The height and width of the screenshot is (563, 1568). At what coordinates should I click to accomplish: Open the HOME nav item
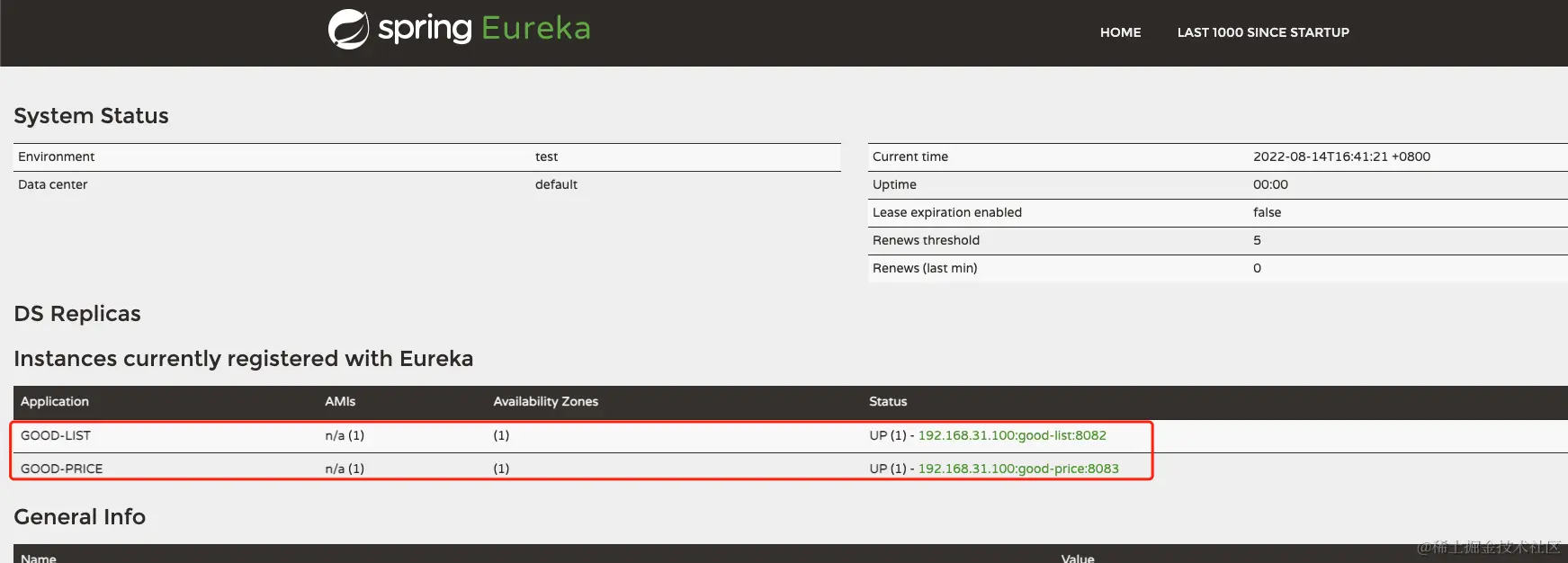point(1120,32)
